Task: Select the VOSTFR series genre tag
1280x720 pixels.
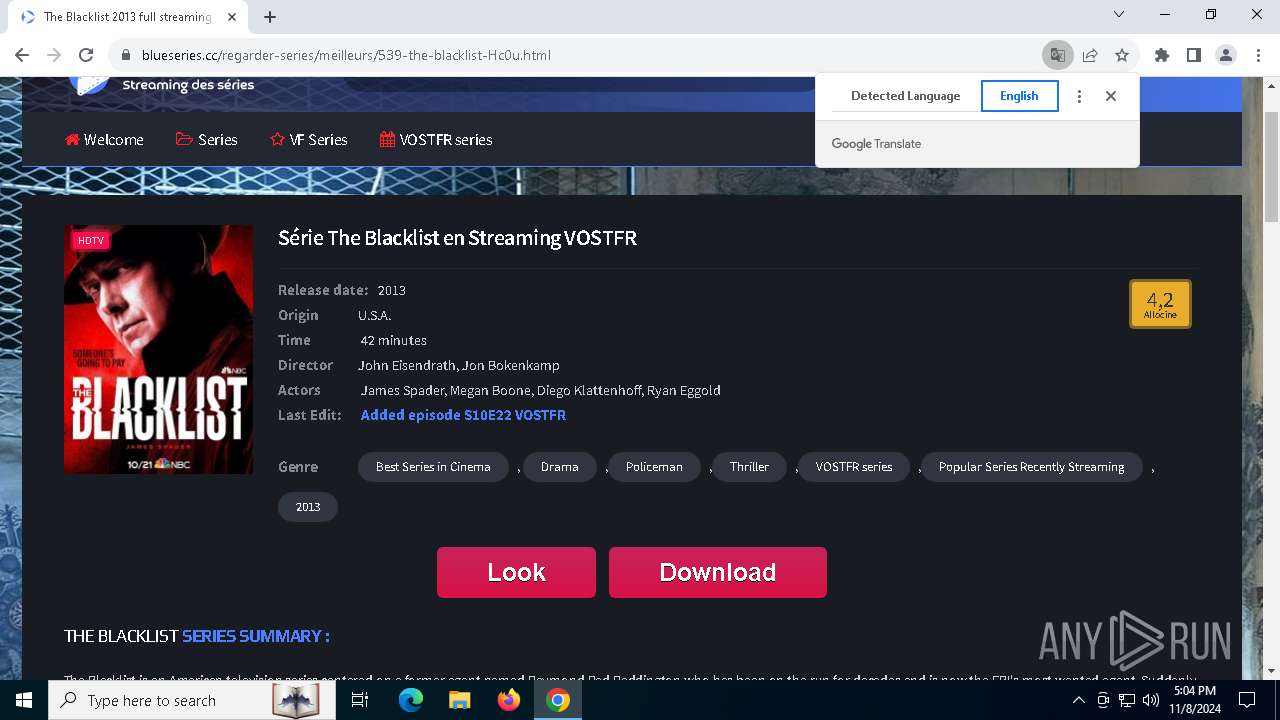Action: [x=854, y=467]
